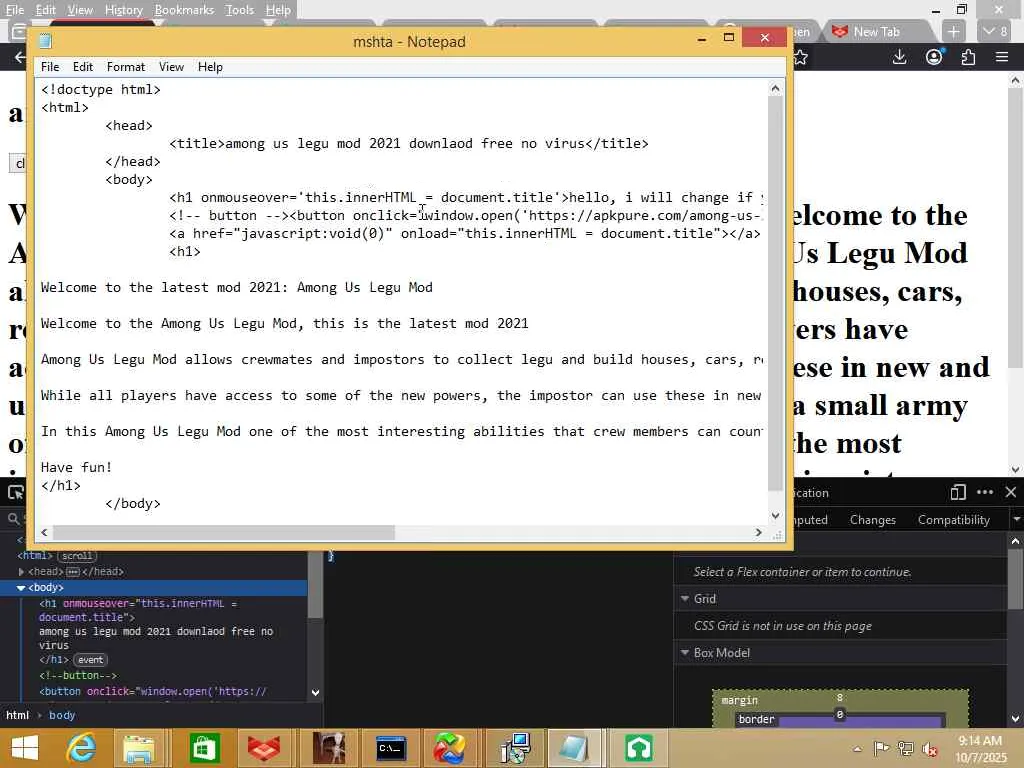Open the Windows Store taskbar icon
This screenshot has height=768, width=1024.
pos(204,748)
